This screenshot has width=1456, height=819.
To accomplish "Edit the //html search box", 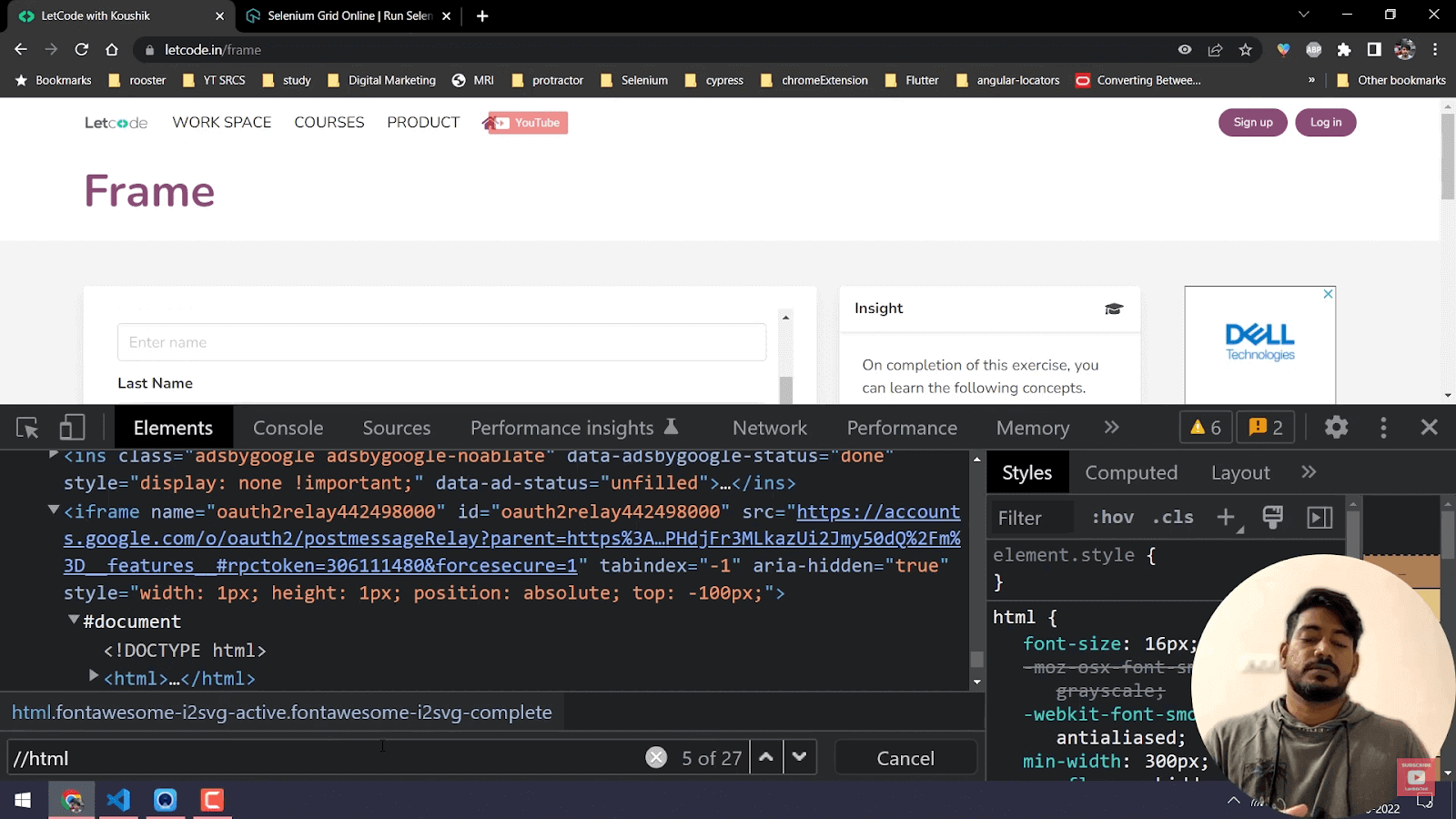I will point(324,758).
